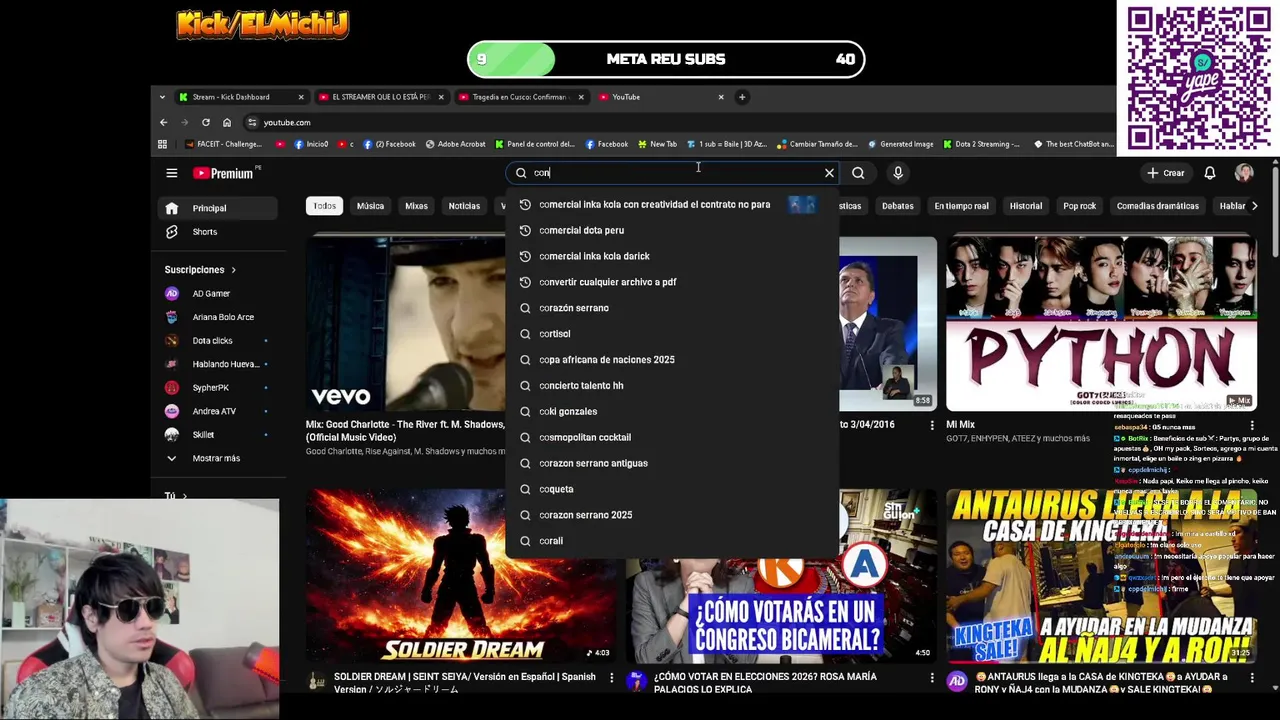The height and width of the screenshot is (720, 1280).
Task: Choose suggestion 'concierto talento hh'
Action: [x=672, y=386]
